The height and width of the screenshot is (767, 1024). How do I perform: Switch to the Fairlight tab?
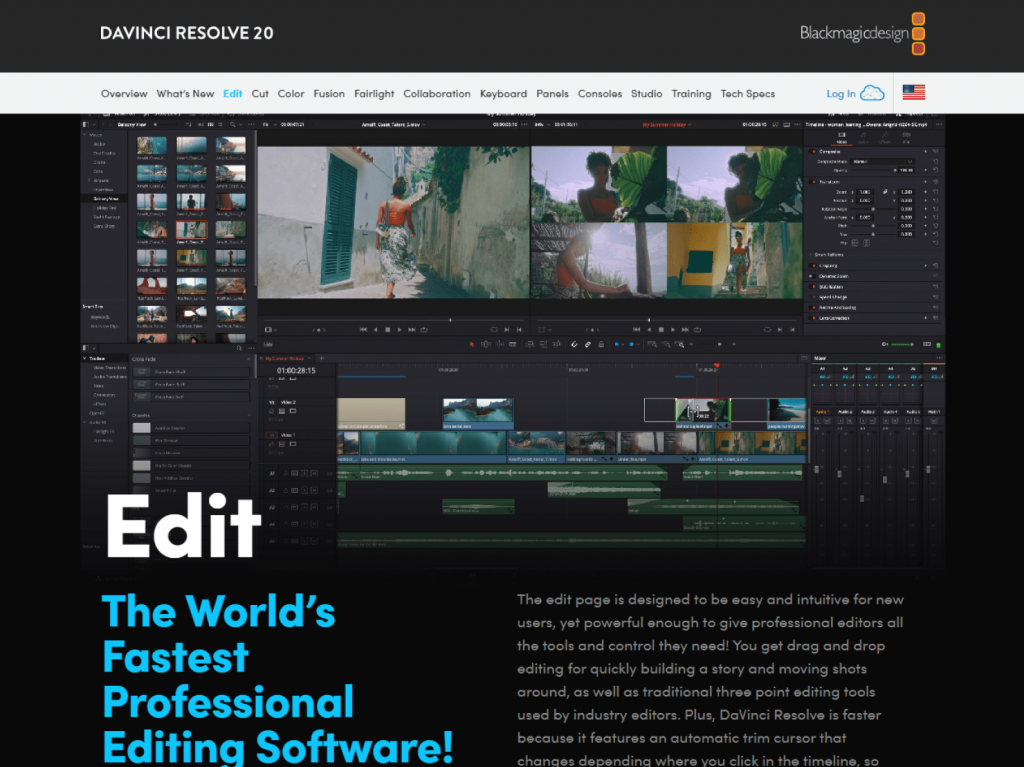click(374, 94)
